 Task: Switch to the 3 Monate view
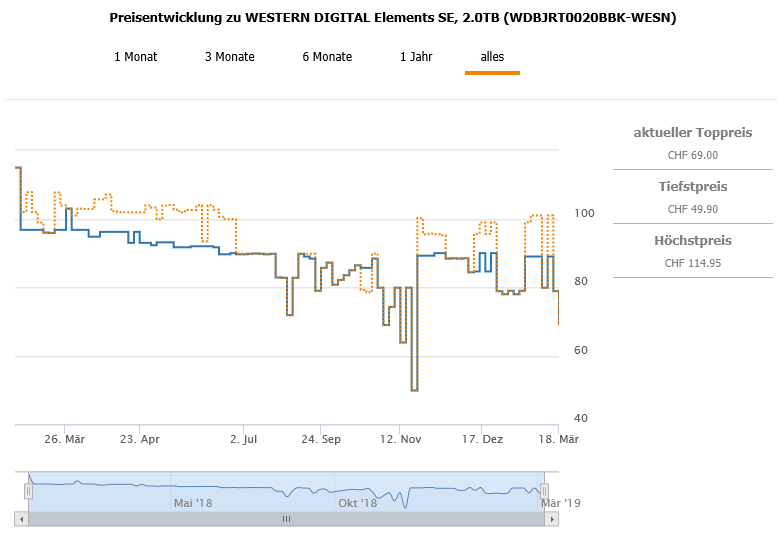230,57
